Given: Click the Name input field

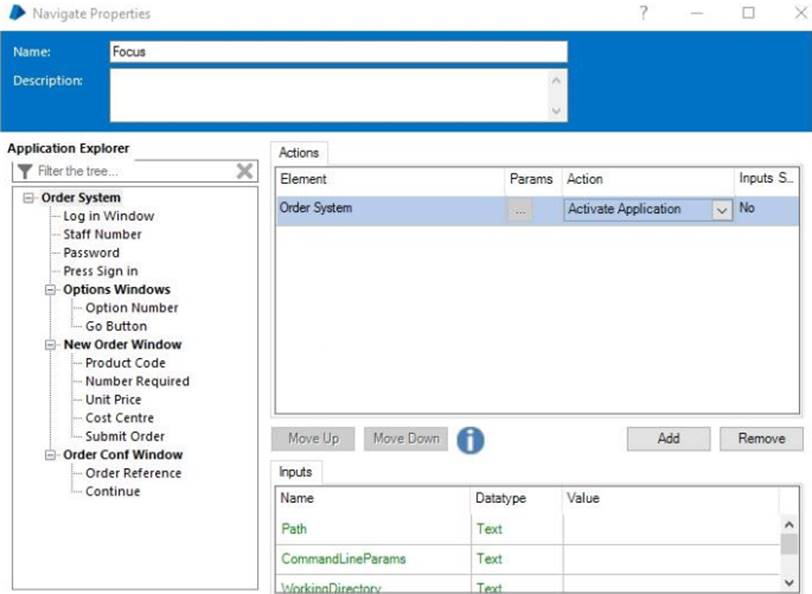Looking at the screenshot, I should (x=337, y=52).
